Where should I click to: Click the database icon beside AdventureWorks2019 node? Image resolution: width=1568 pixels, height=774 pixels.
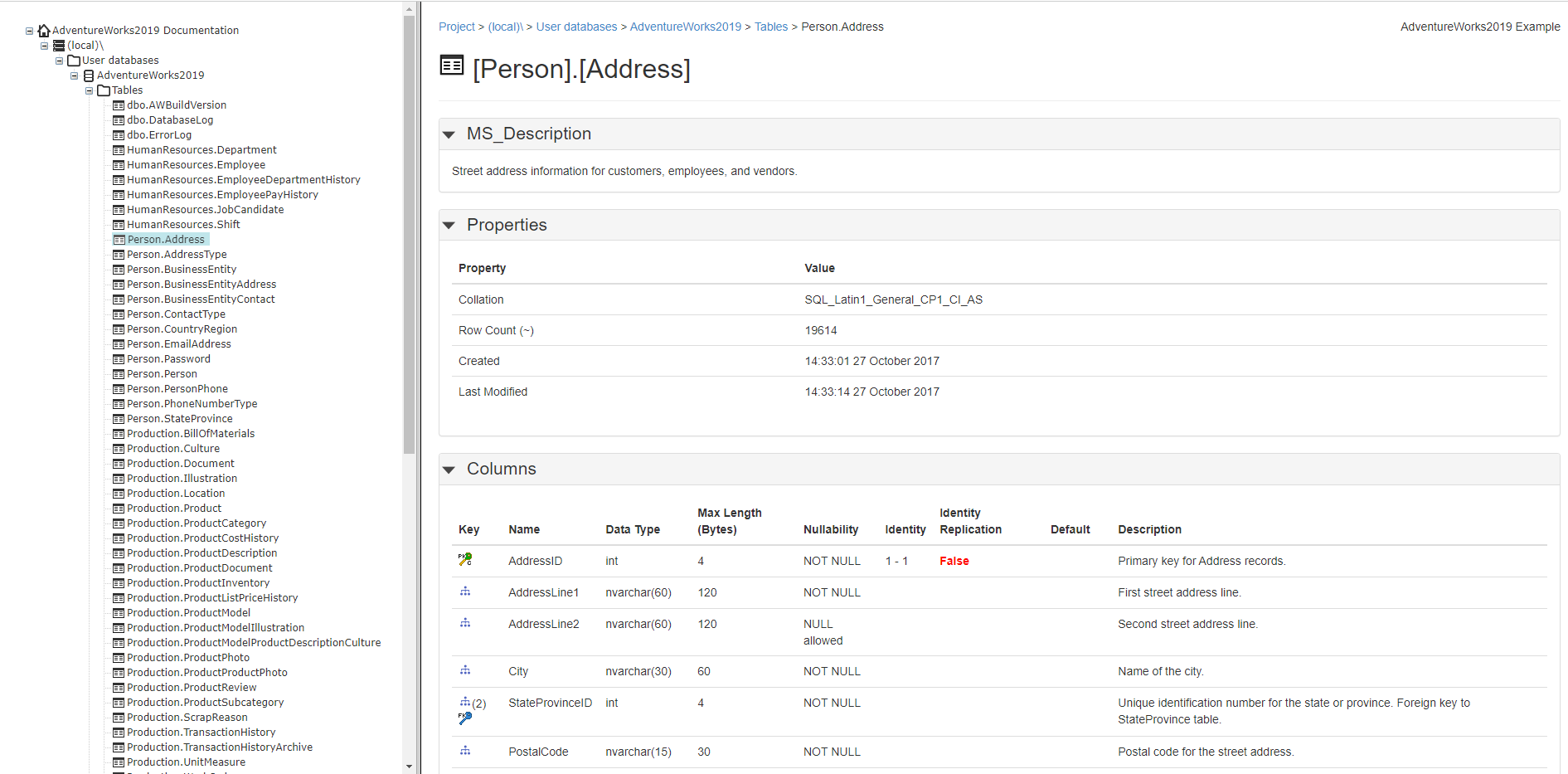pos(89,75)
